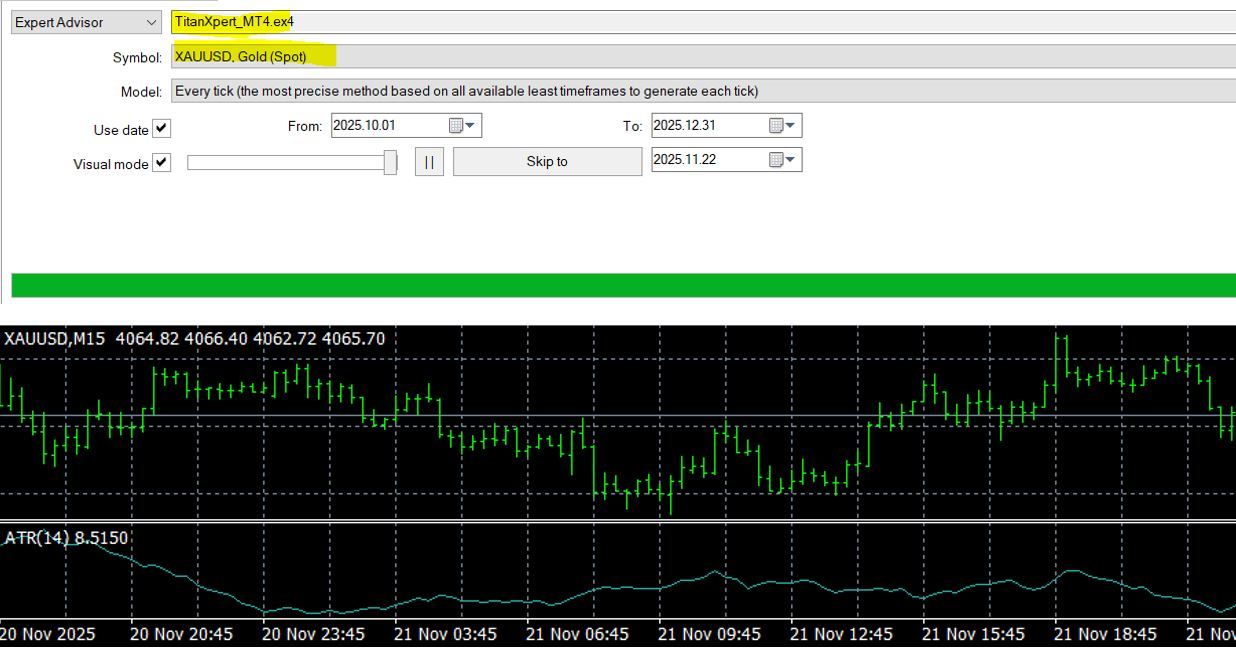Disable the Visual mode checkbox

point(161,163)
